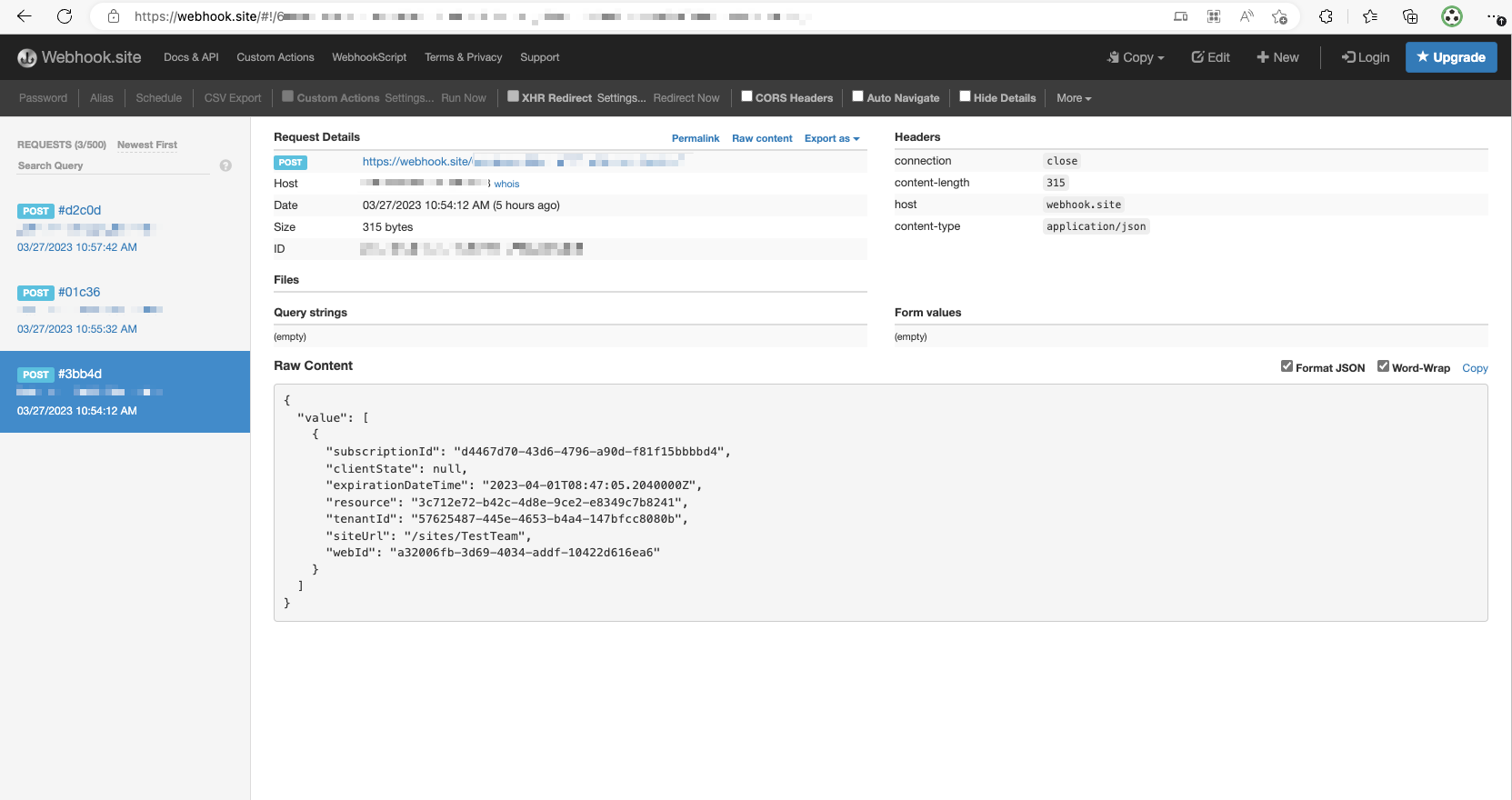Click Redirect Now

686,98
